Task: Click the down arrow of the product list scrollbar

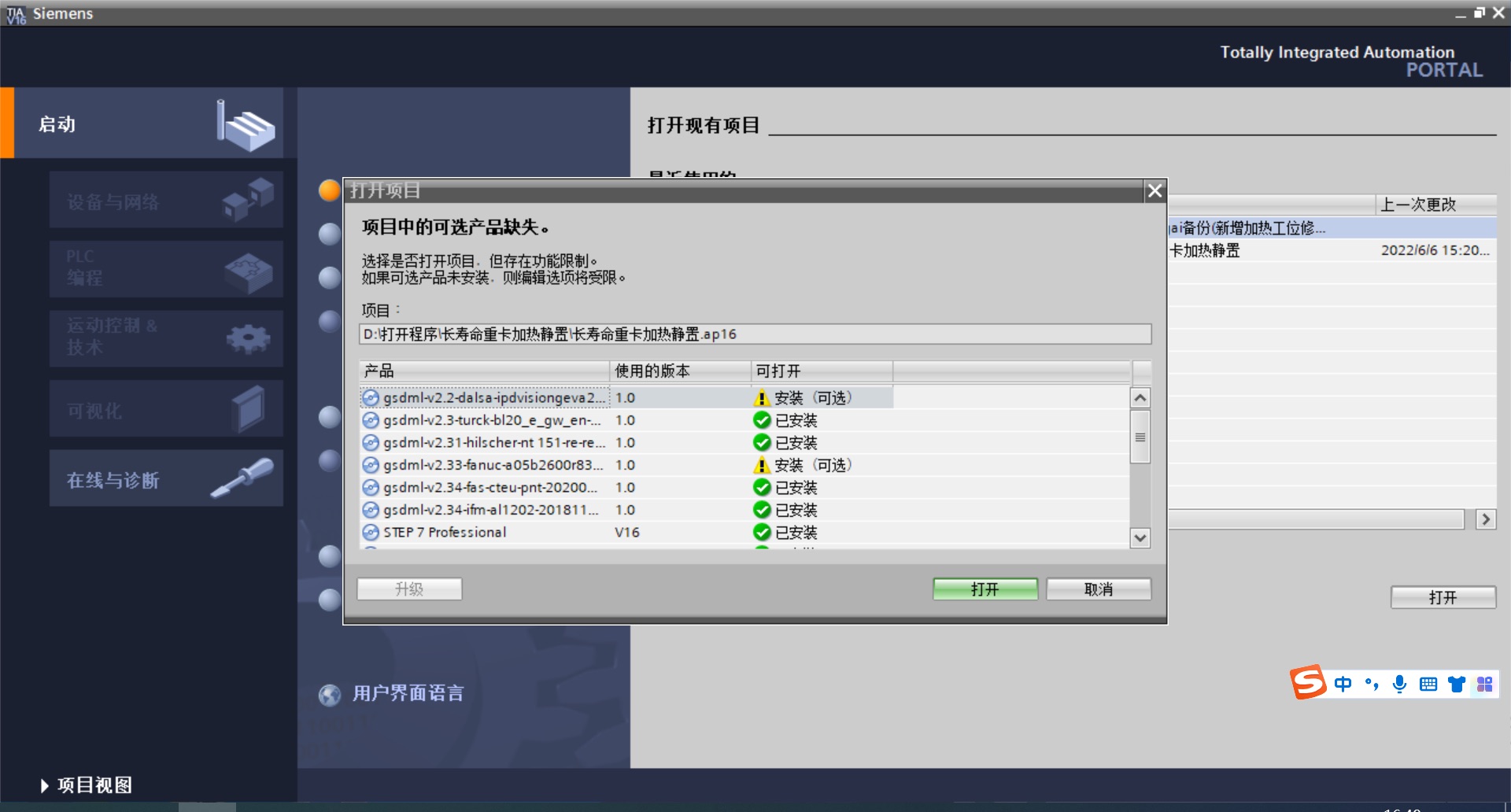Action: pyautogui.click(x=1140, y=538)
